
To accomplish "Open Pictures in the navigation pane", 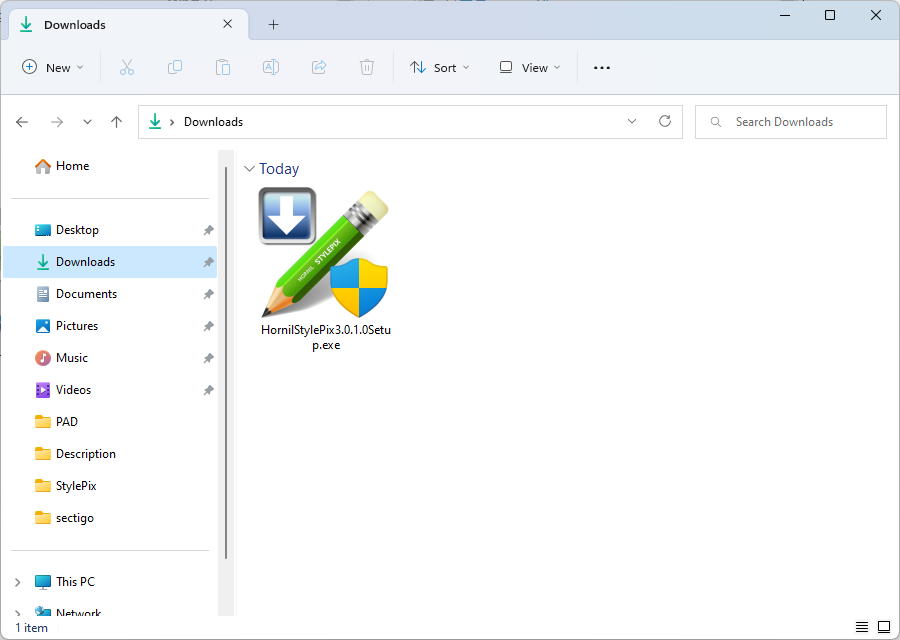I will point(110,326).
